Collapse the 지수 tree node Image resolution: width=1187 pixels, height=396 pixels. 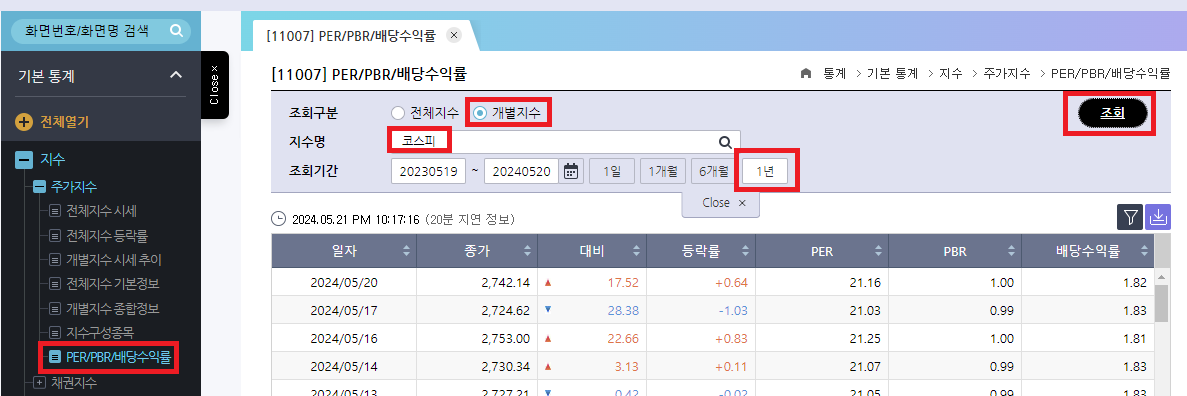[x=24, y=160]
